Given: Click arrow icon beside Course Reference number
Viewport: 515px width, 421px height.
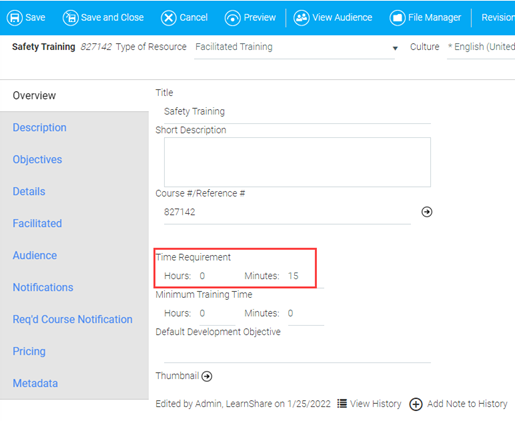Looking at the screenshot, I should tap(427, 212).
